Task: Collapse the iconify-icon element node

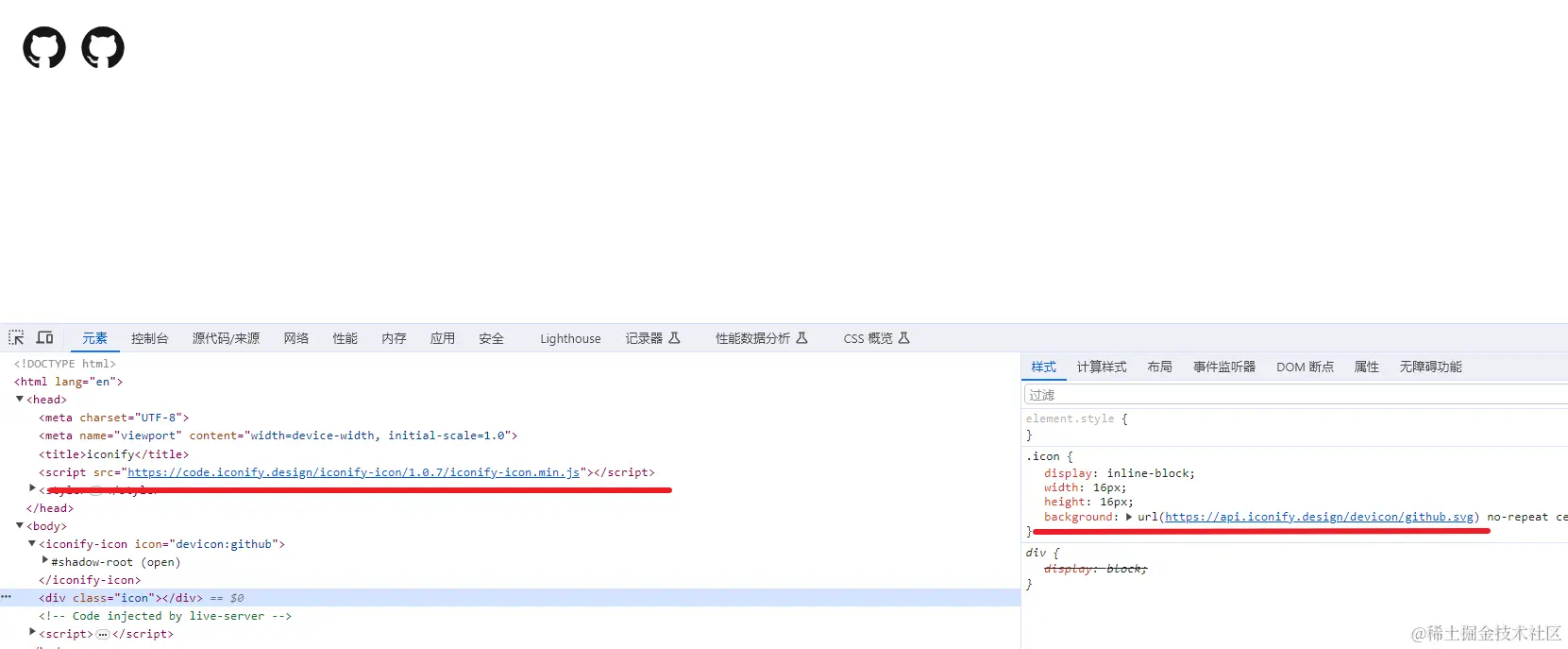Action: [x=32, y=543]
